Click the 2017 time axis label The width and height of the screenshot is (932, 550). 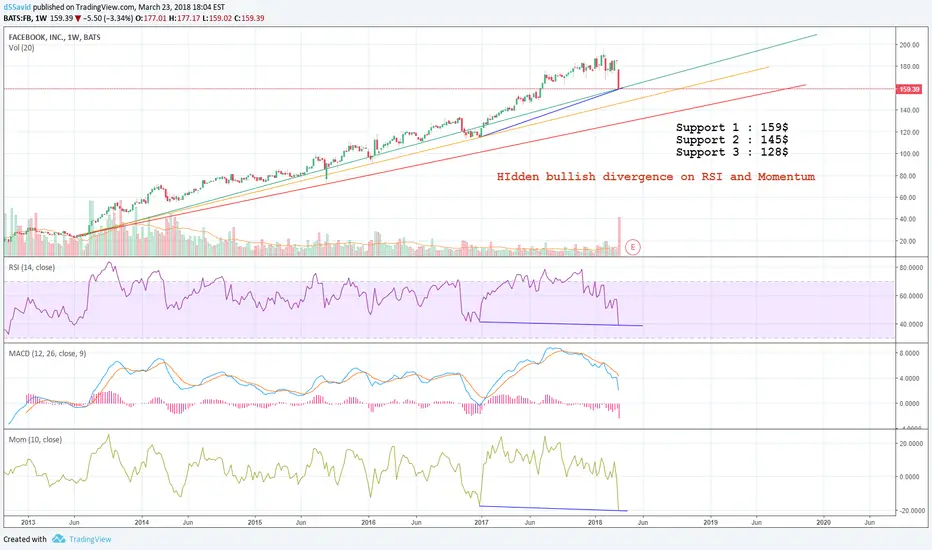pos(481,523)
